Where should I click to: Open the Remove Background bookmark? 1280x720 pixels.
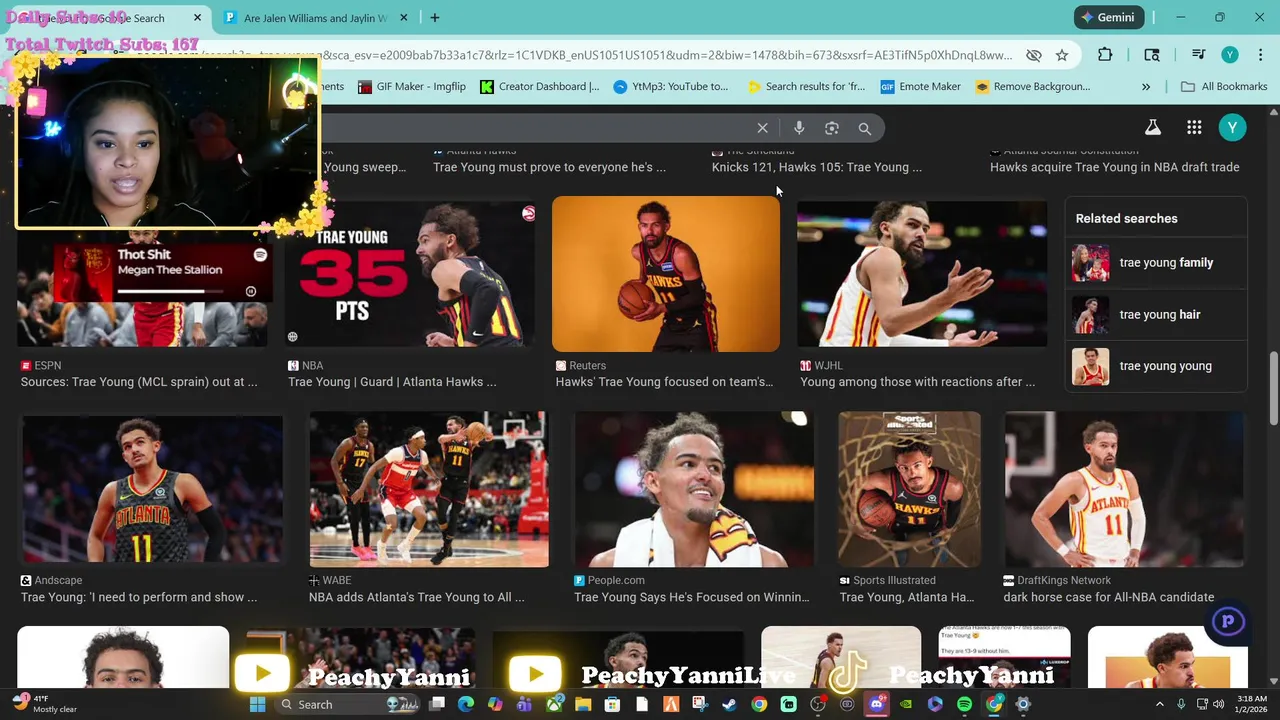tap(1033, 87)
